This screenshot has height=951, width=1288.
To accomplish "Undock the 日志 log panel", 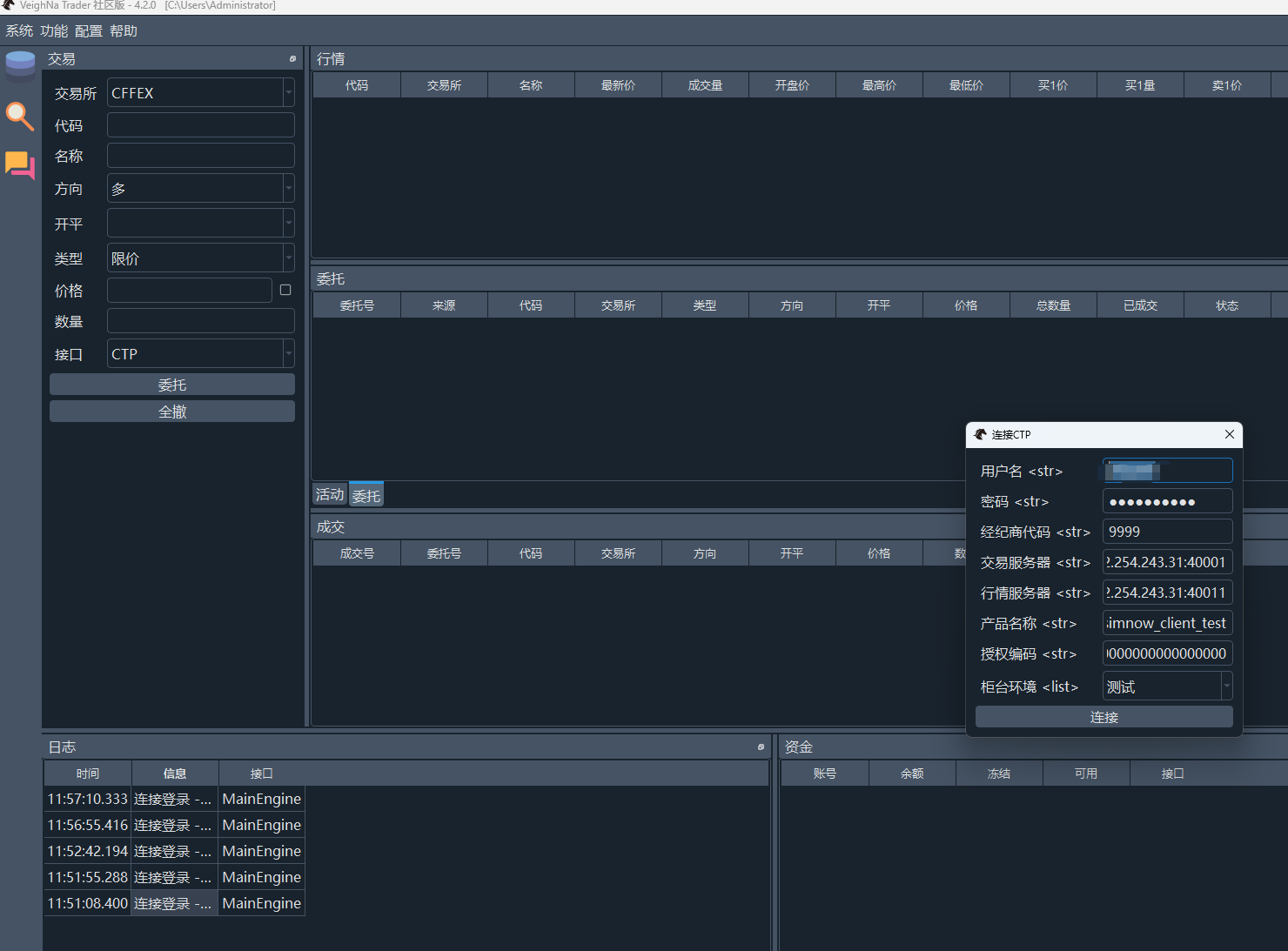I will [x=761, y=747].
